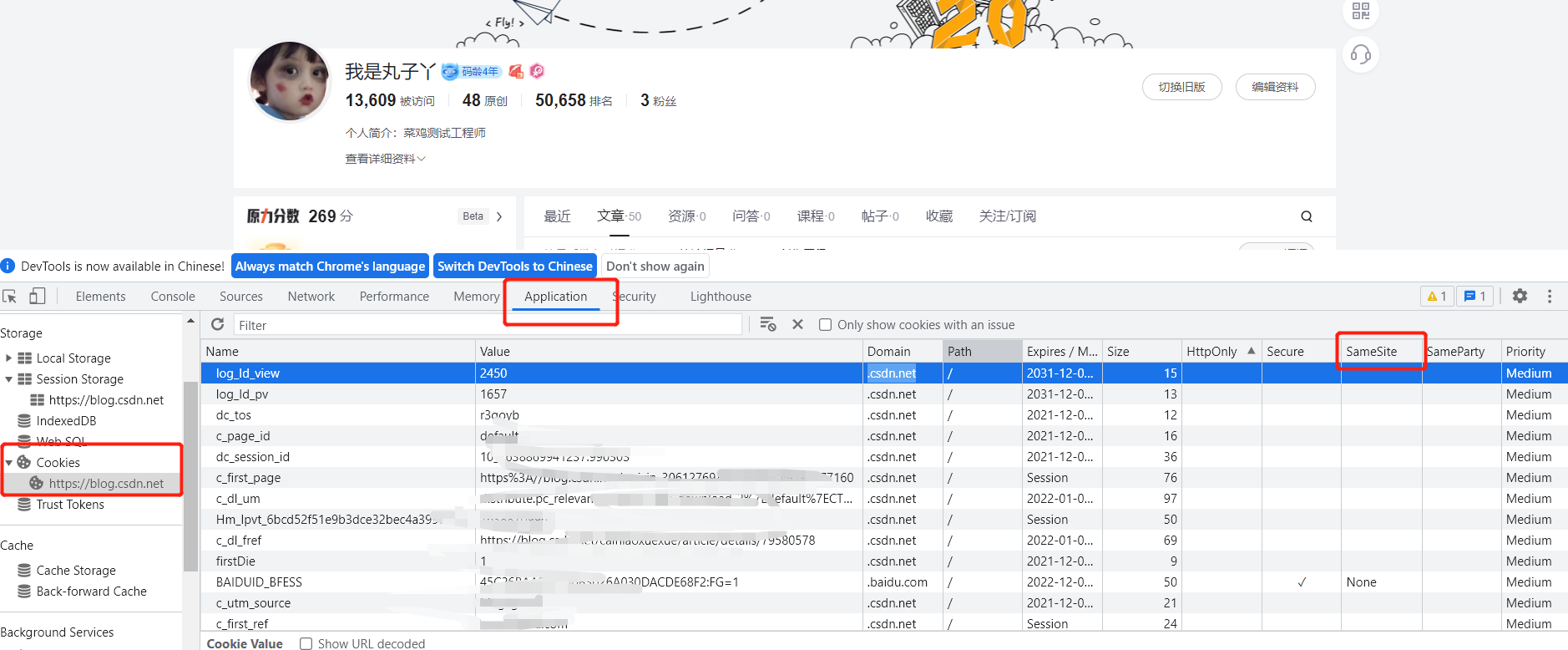Sort by the Priority column header
Image resolution: width=1568 pixels, height=650 pixels.
tap(1534, 352)
